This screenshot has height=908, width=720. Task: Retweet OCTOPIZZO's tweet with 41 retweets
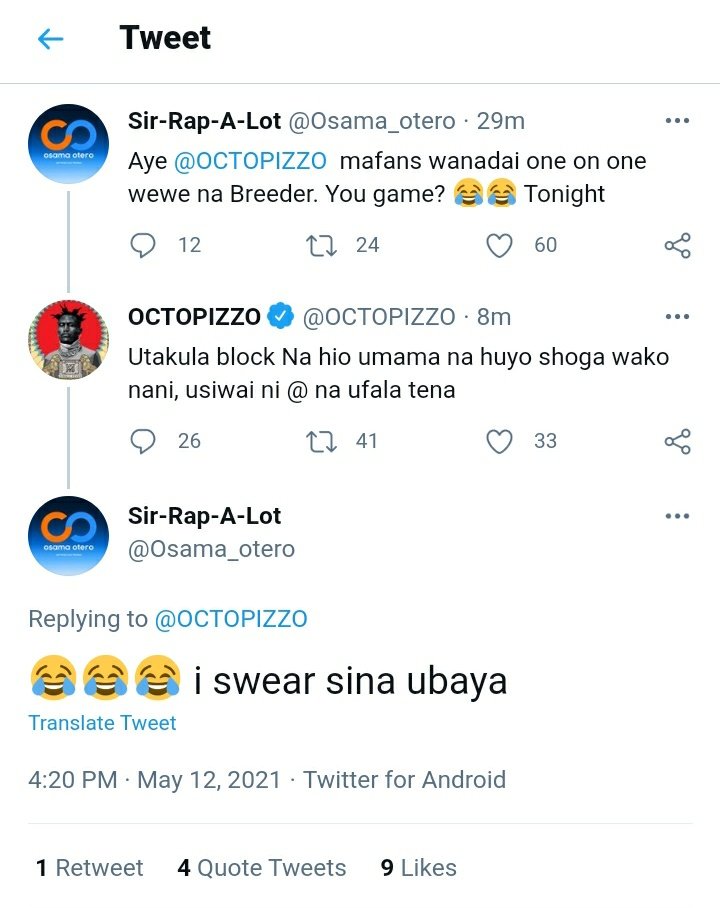click(321, 441)
